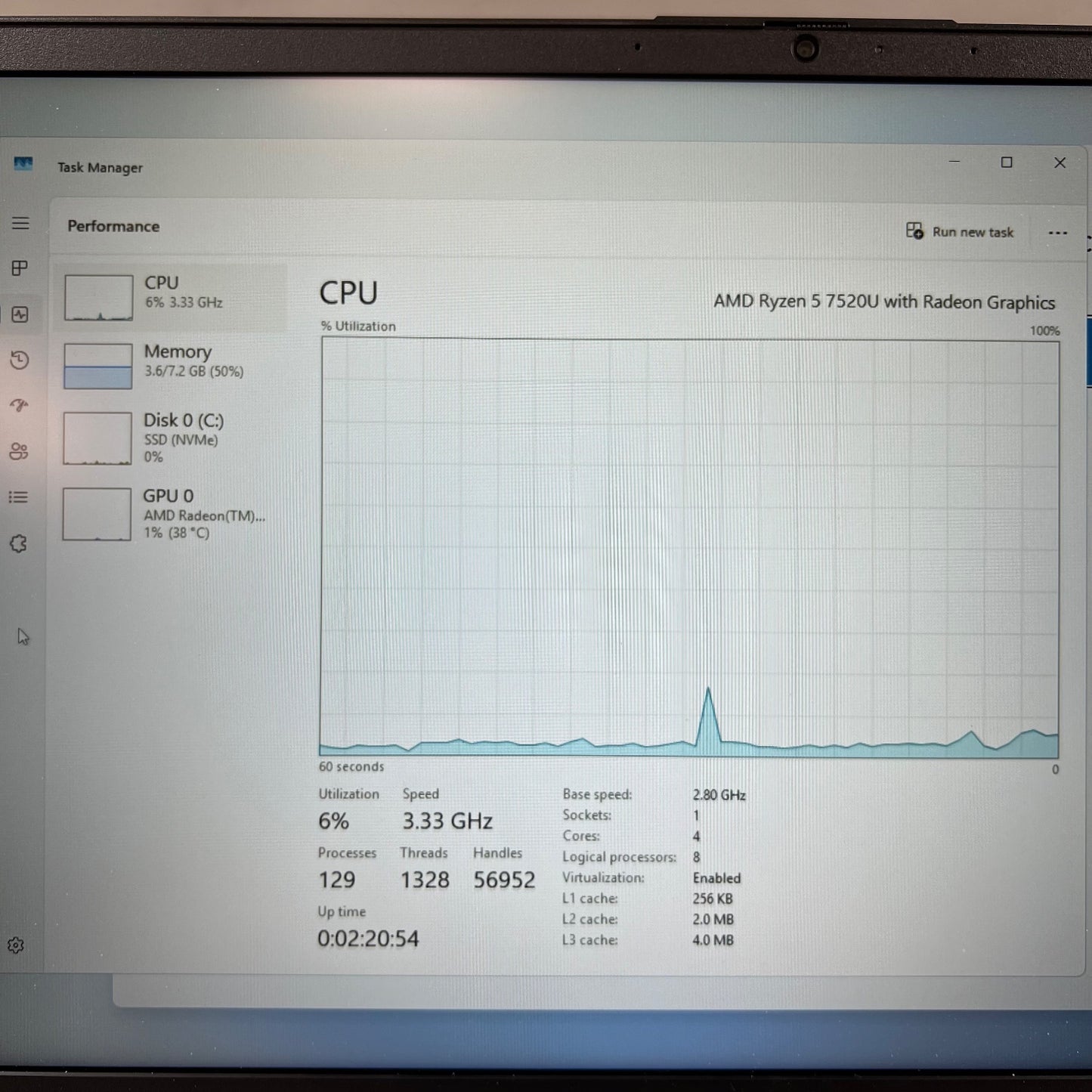Go to the Processes page icon
The width and height of the screenshot is (1092, 1092).
pyautogui.click(x=20, y=268)
